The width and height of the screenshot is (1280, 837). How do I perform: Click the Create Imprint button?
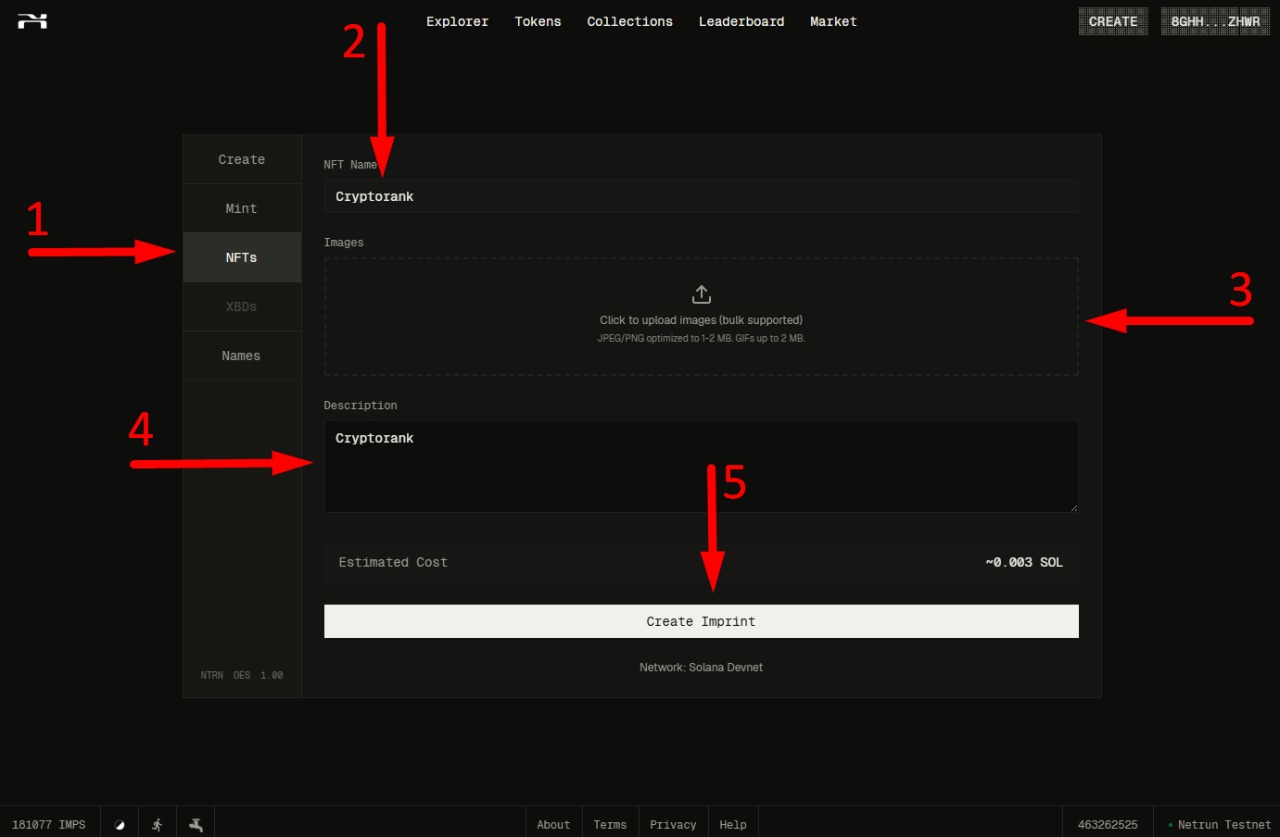coord(701,621)
